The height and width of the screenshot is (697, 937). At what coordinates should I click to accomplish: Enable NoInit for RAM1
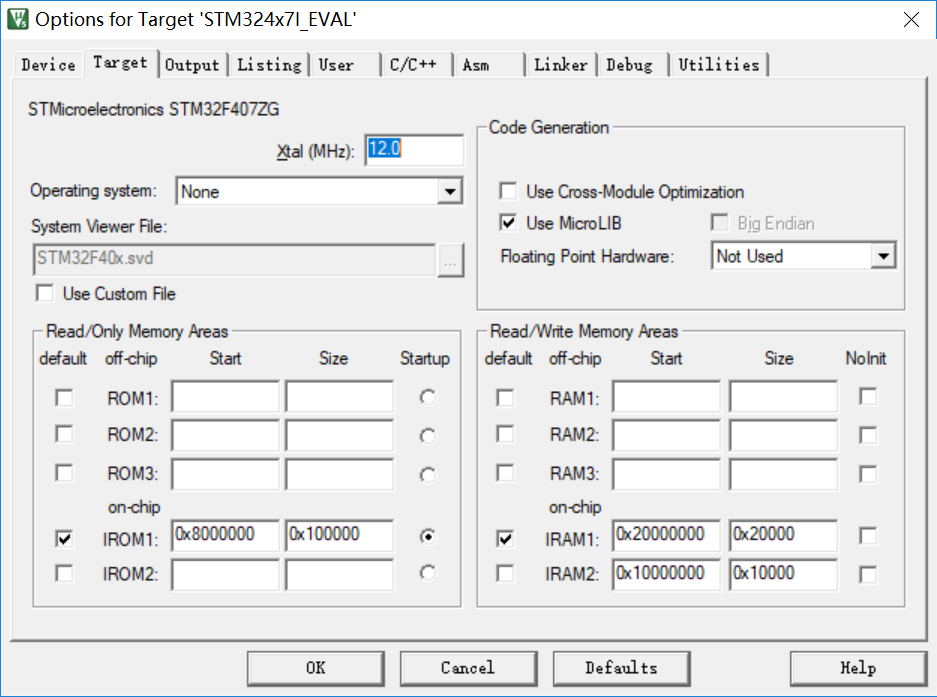(868, 396)
